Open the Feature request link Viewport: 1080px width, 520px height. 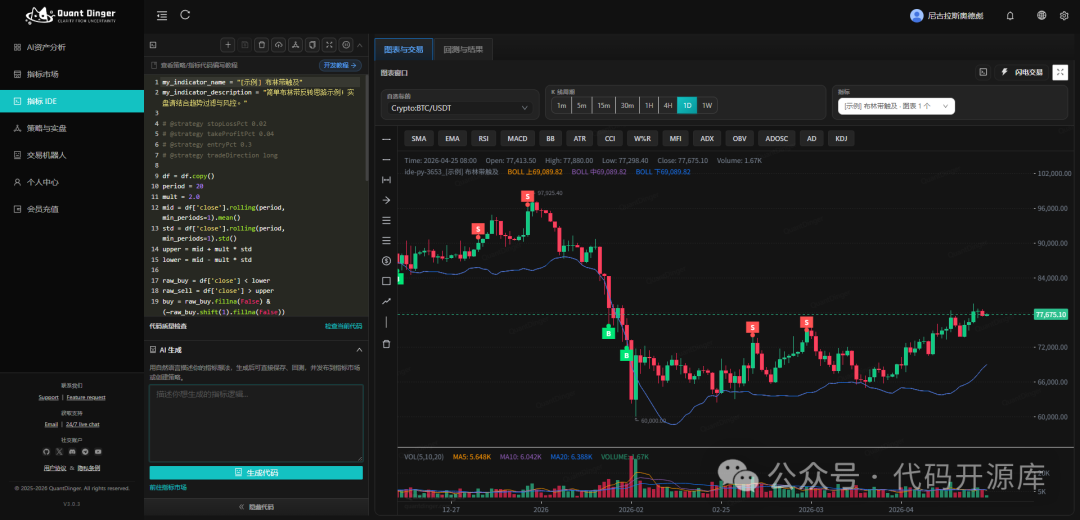[86, 397]
